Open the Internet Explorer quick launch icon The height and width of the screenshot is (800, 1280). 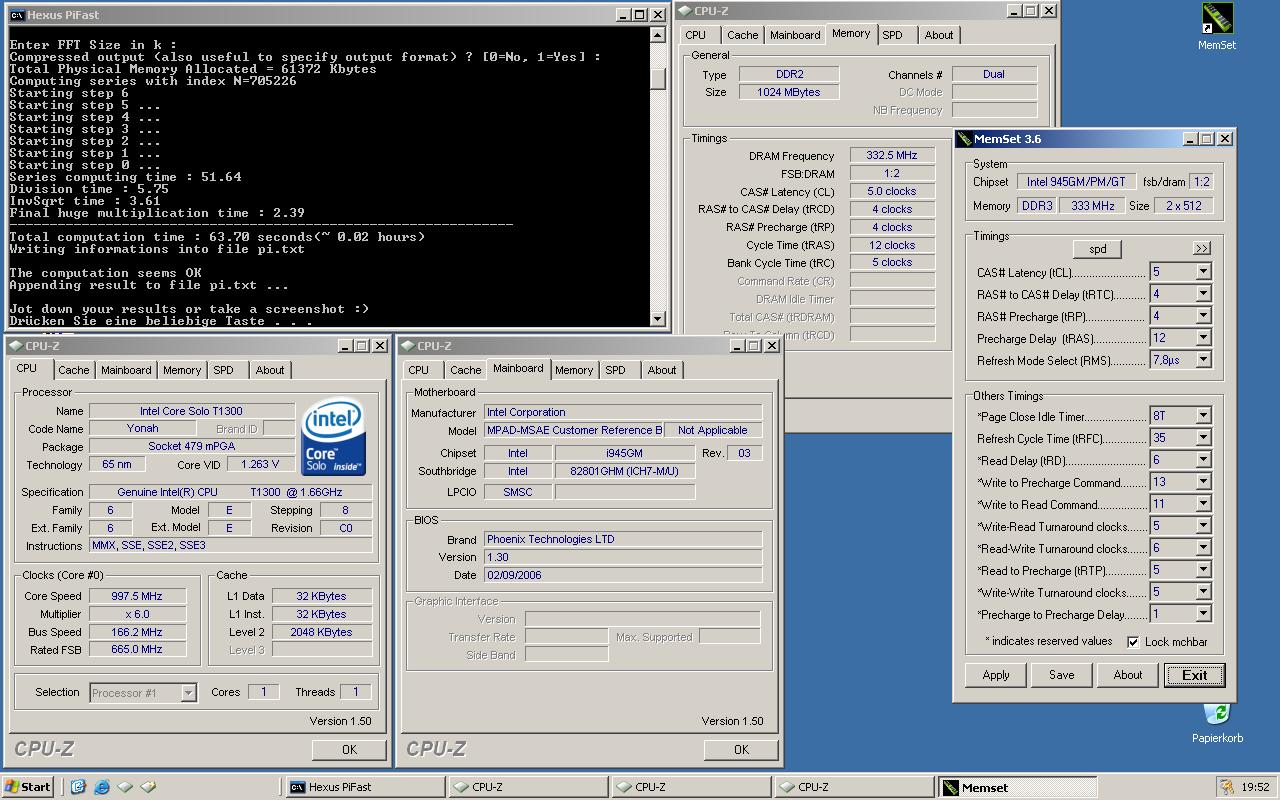point(102,787)
